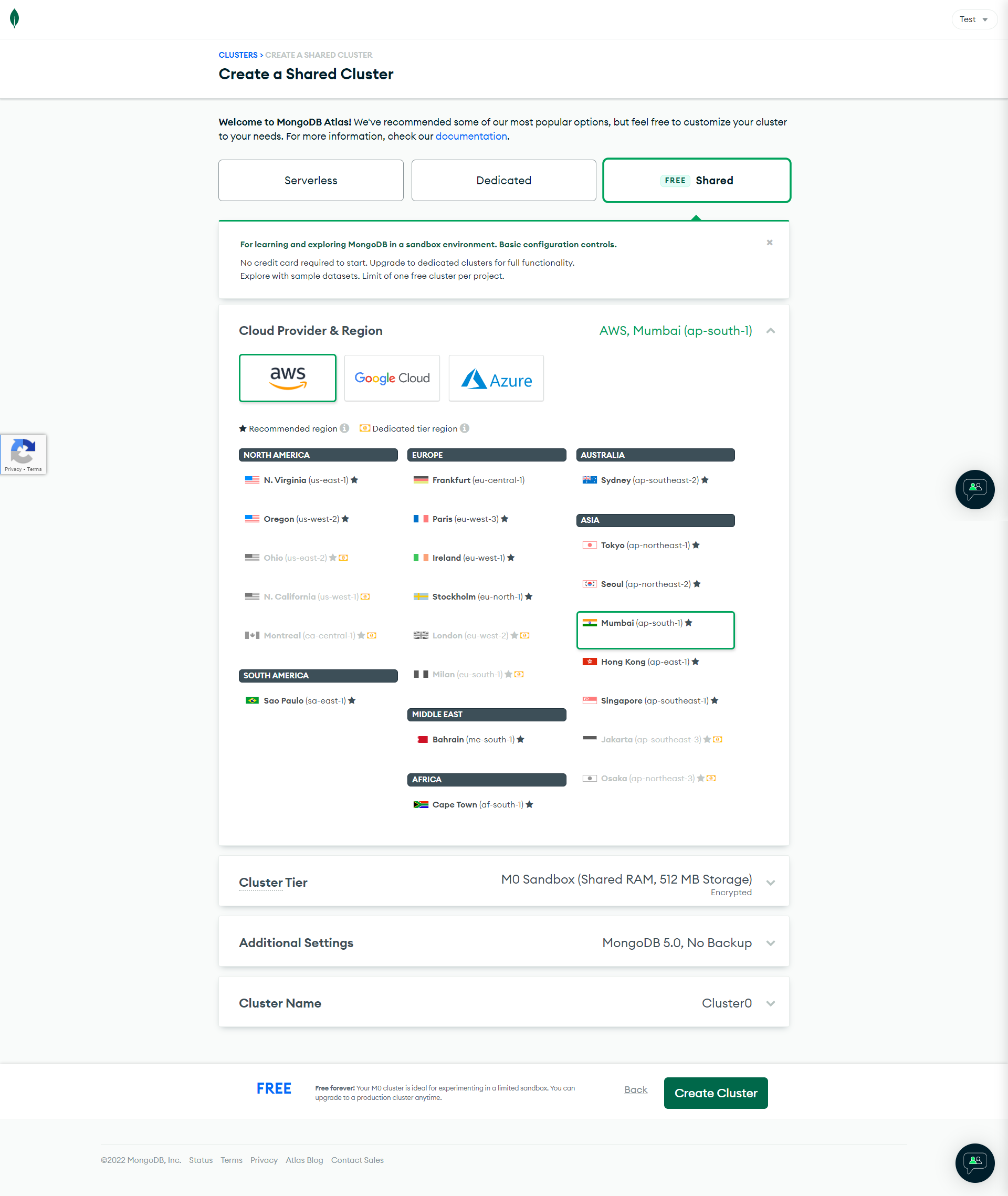Select the Tokyo region
The image size is (1008, 1196).
coord(645,544)
